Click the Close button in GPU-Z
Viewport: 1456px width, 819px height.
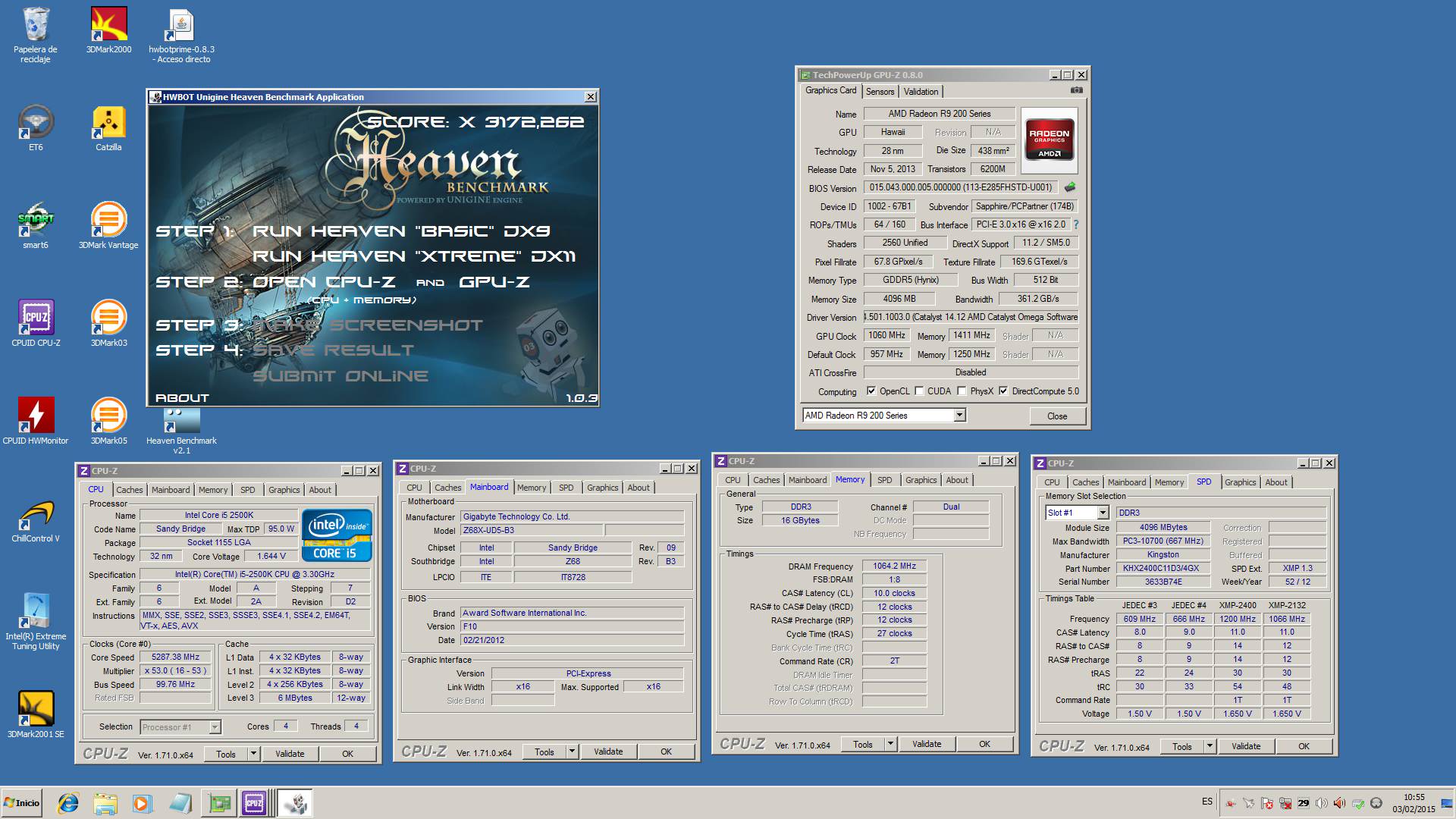pyautogui.click(x=1057, y=416)
